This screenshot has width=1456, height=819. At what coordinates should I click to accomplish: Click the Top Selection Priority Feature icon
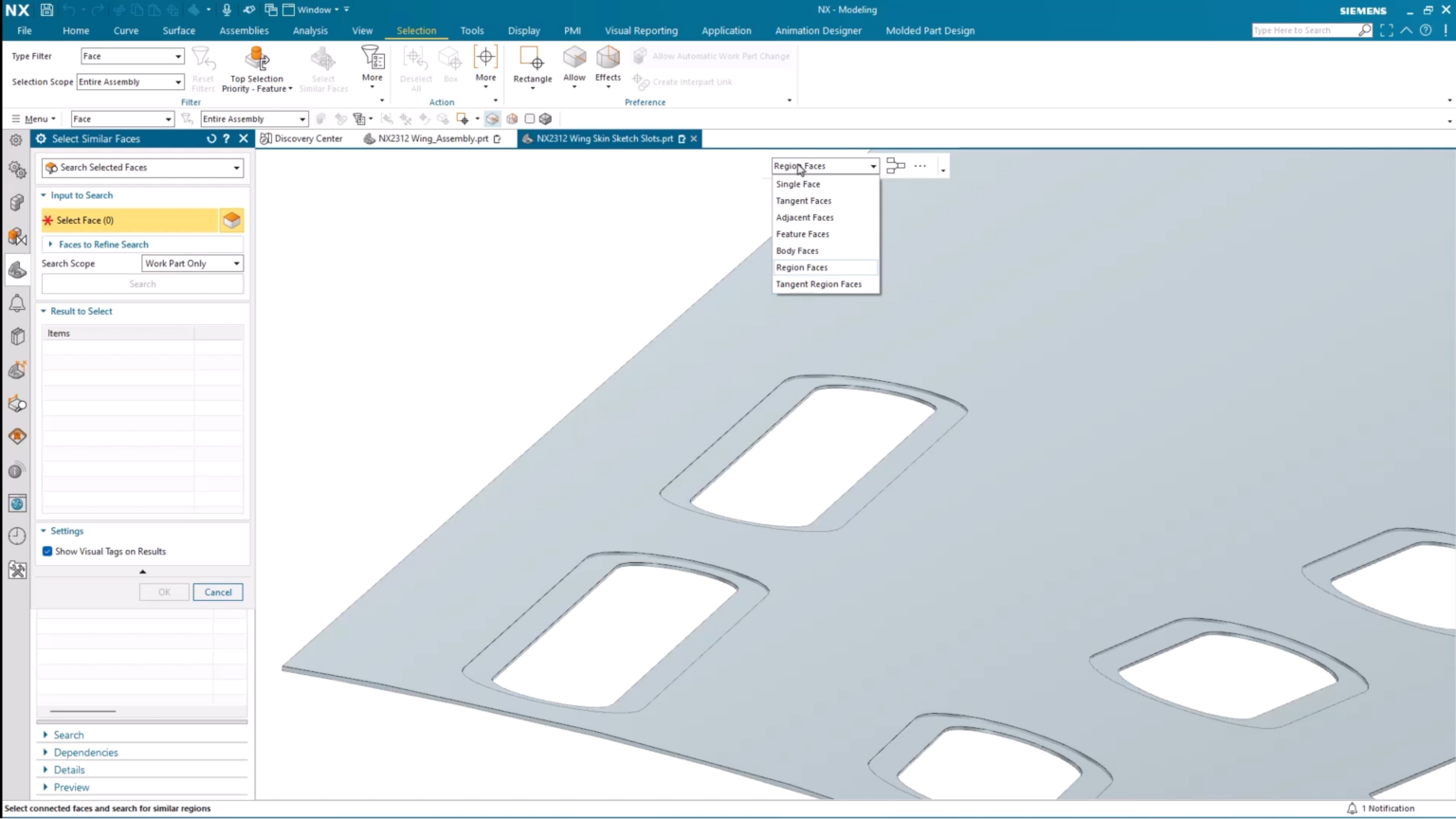pyautogui.click(x=257, y=59)
